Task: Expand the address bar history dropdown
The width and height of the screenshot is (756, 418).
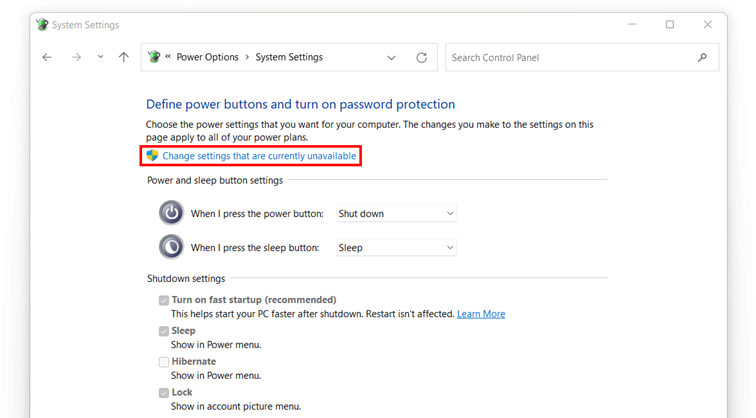Action: 391,58
